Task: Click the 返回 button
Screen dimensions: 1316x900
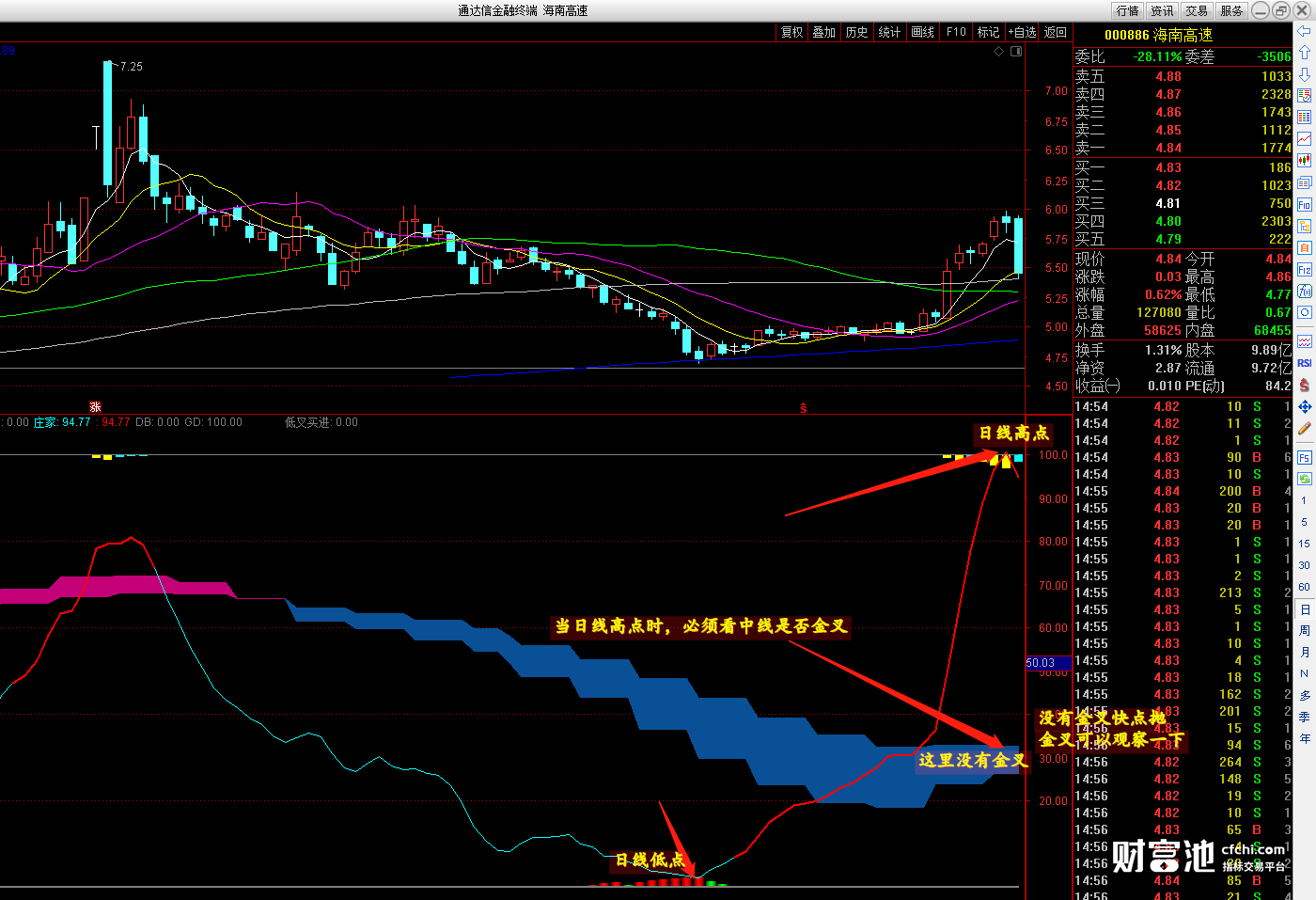Action: click(x=1056, y=32)
